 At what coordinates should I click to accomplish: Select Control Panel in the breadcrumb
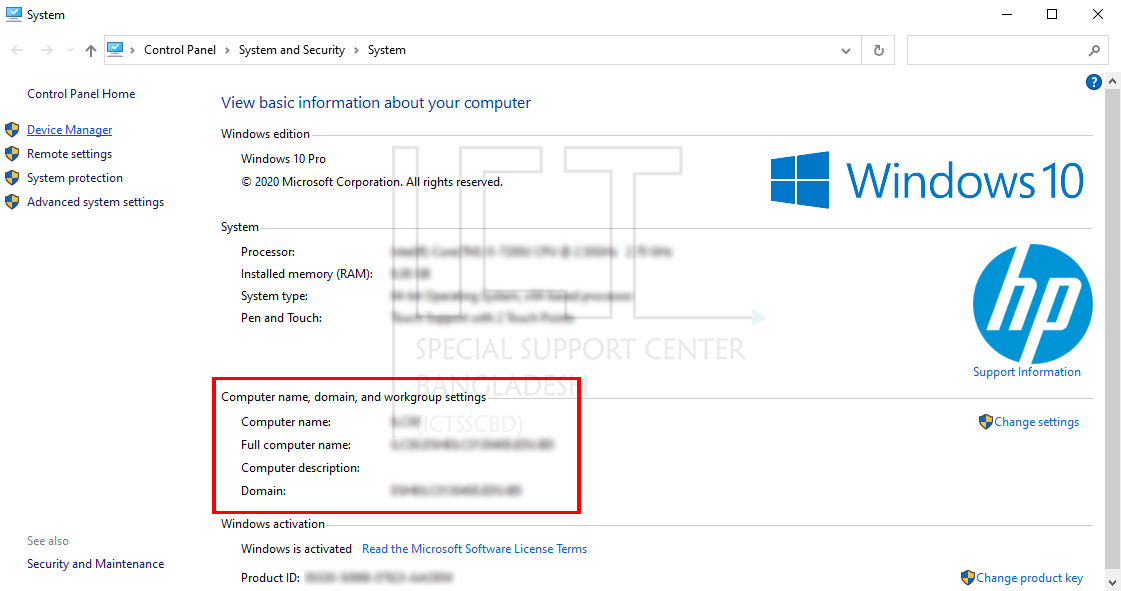tap(180, 50)
